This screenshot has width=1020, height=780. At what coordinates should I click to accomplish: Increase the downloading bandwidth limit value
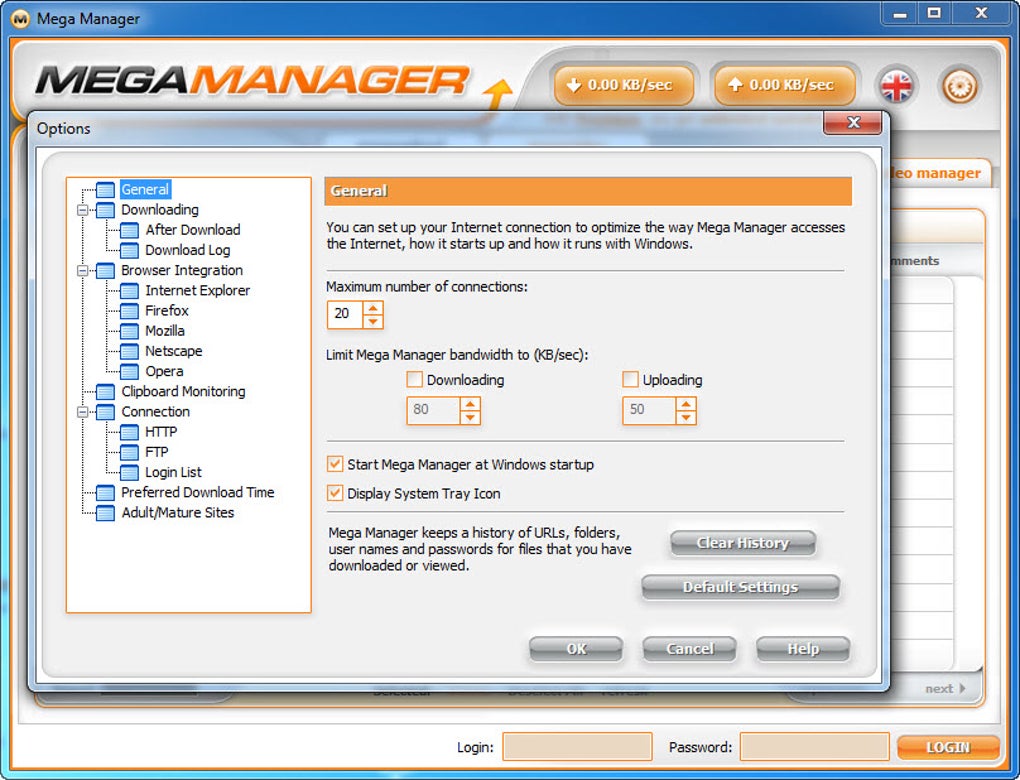[470, 403]
